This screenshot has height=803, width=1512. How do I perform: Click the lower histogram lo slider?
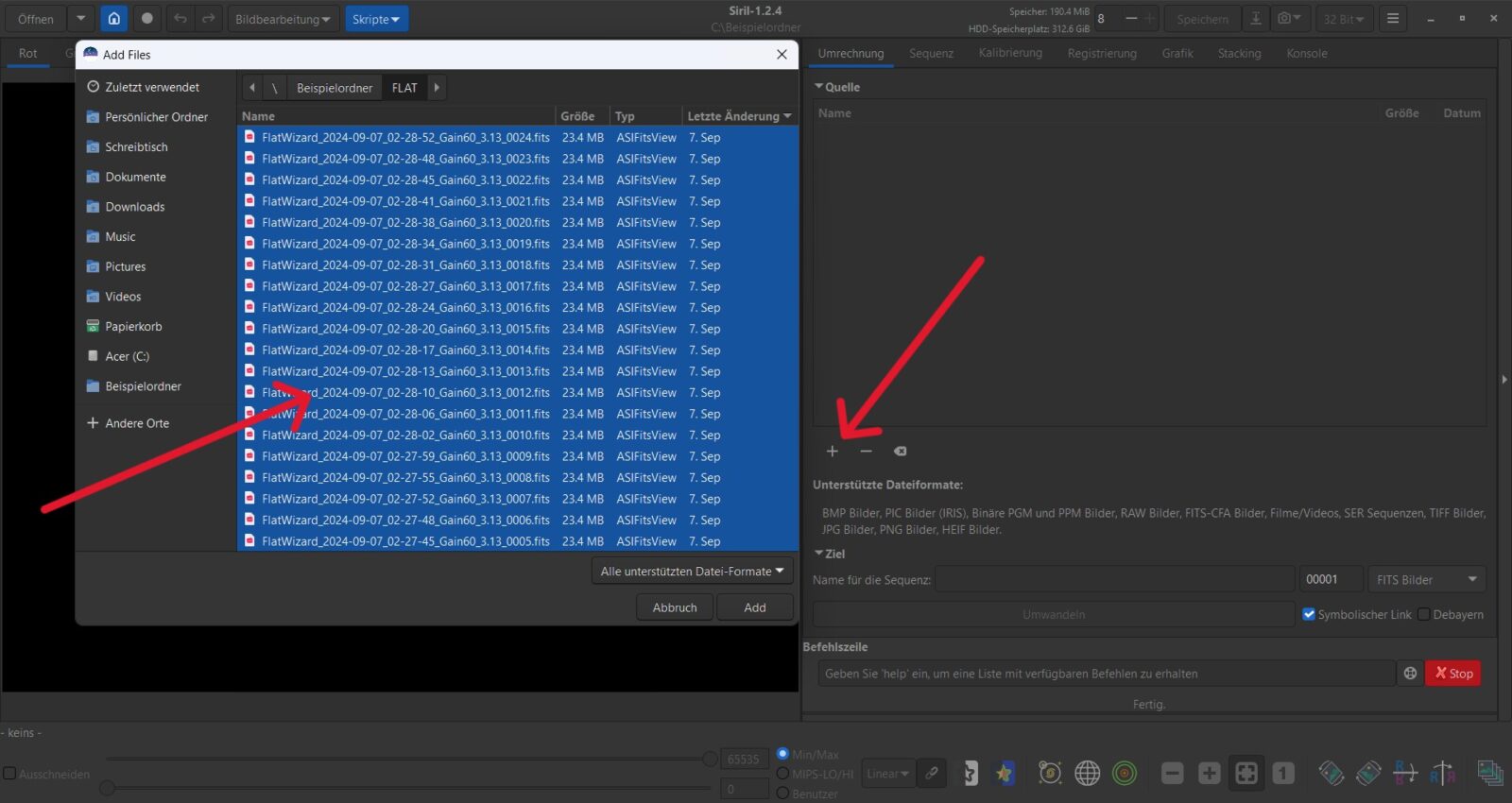108,787
